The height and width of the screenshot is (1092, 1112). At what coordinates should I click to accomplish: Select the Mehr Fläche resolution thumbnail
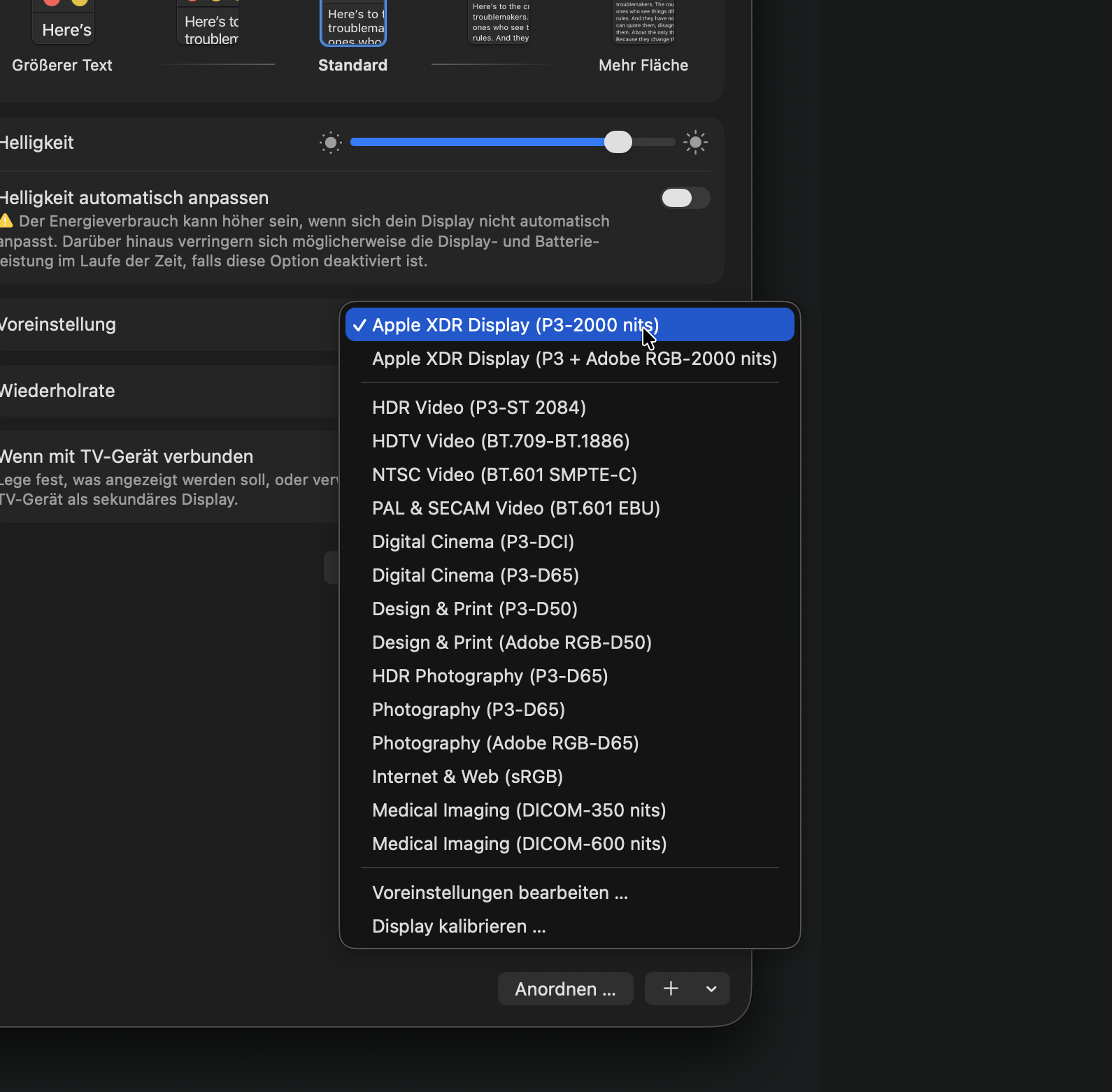(643, 22)
